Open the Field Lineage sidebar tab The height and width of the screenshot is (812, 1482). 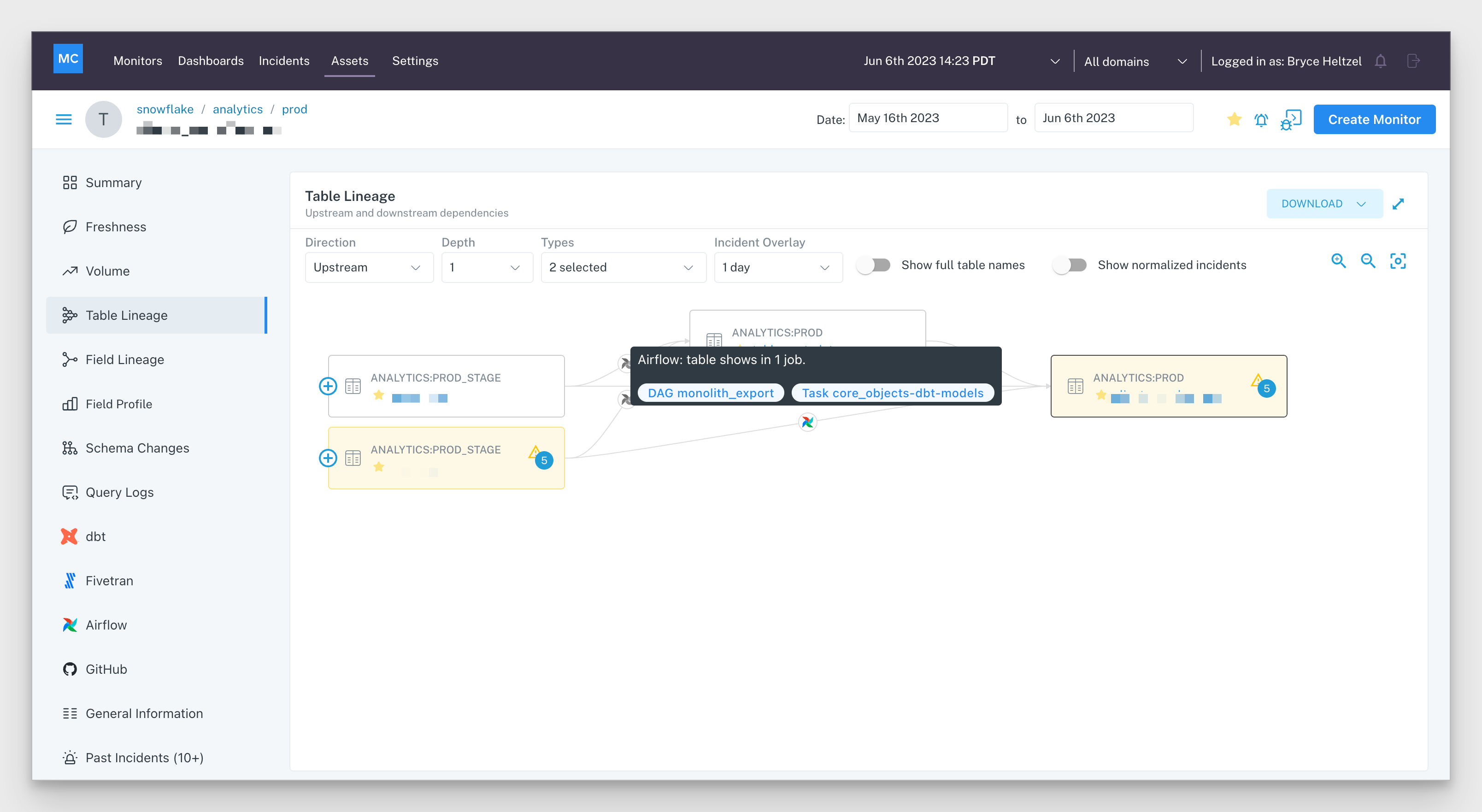124,359
